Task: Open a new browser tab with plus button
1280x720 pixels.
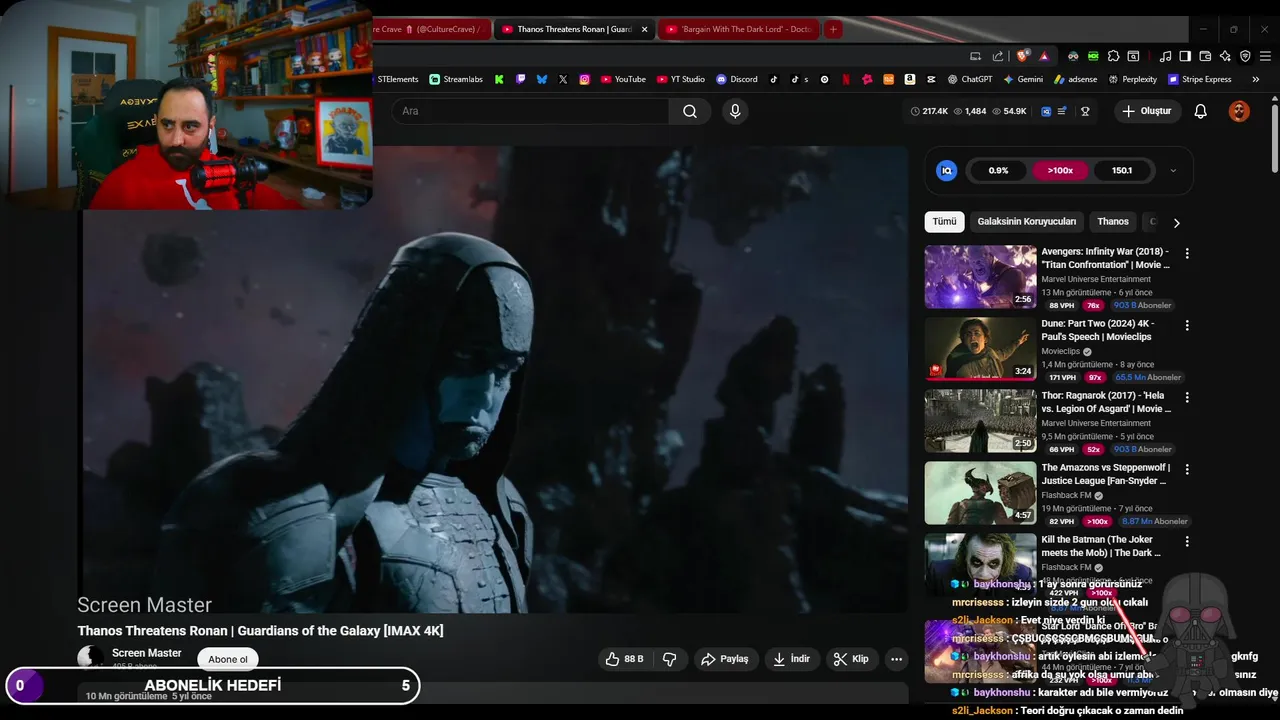Action: tap(833, 29)
